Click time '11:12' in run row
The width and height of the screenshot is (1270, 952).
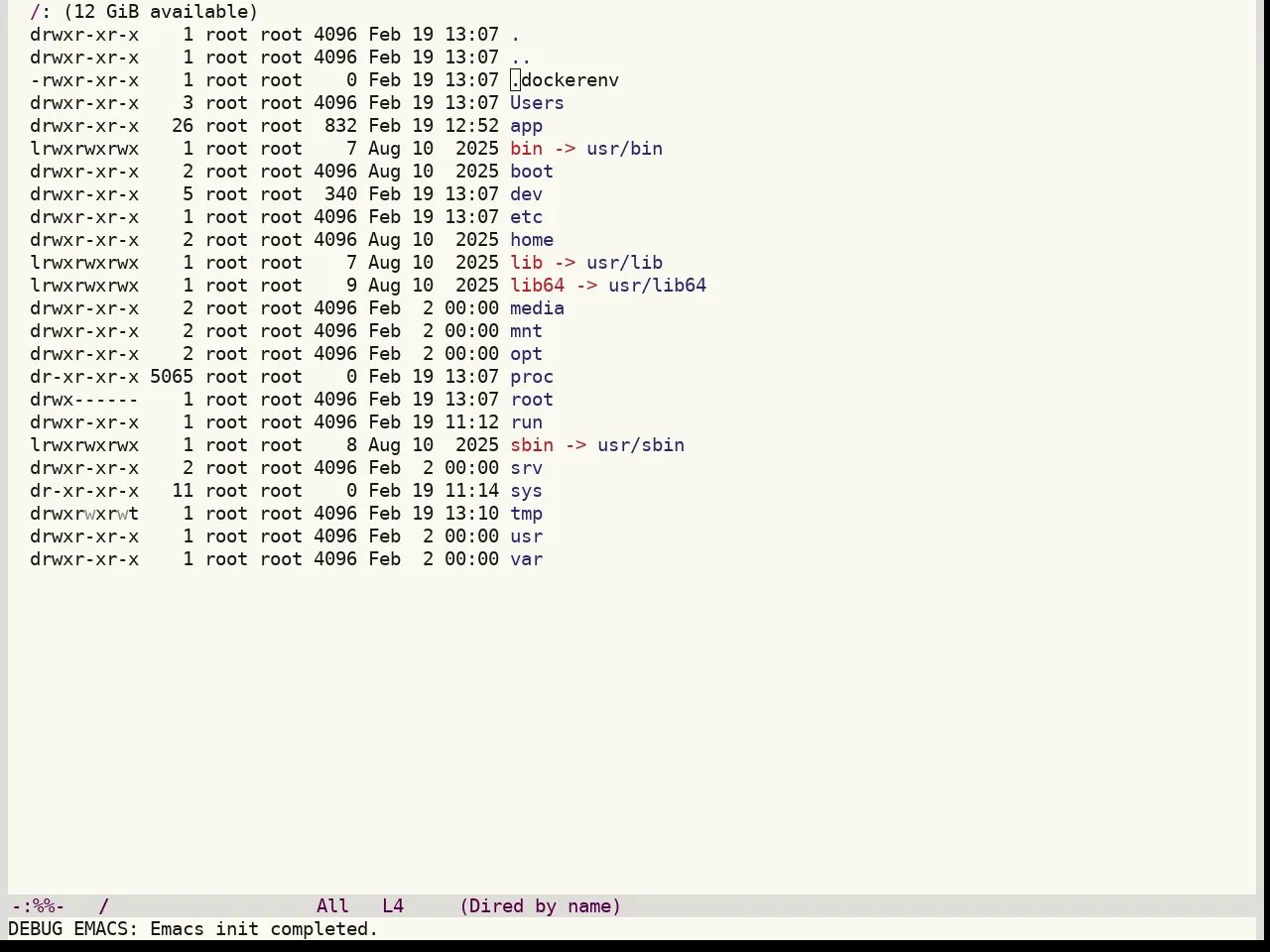click(471, 422)
